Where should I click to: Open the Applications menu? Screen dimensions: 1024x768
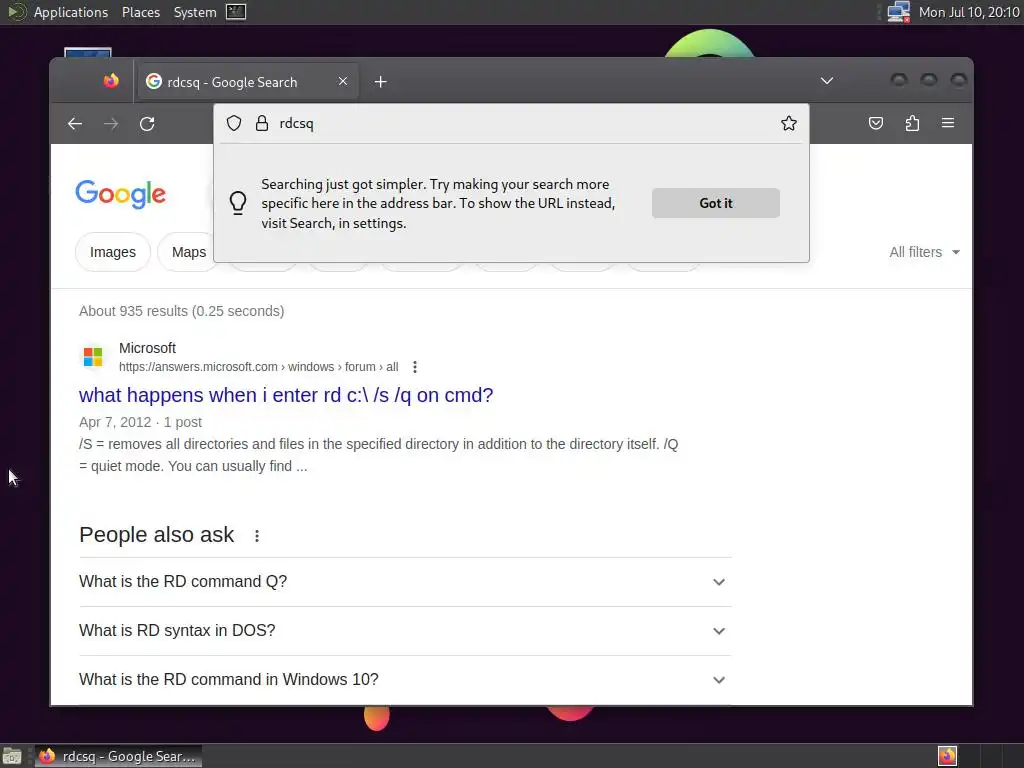[71, 12]
